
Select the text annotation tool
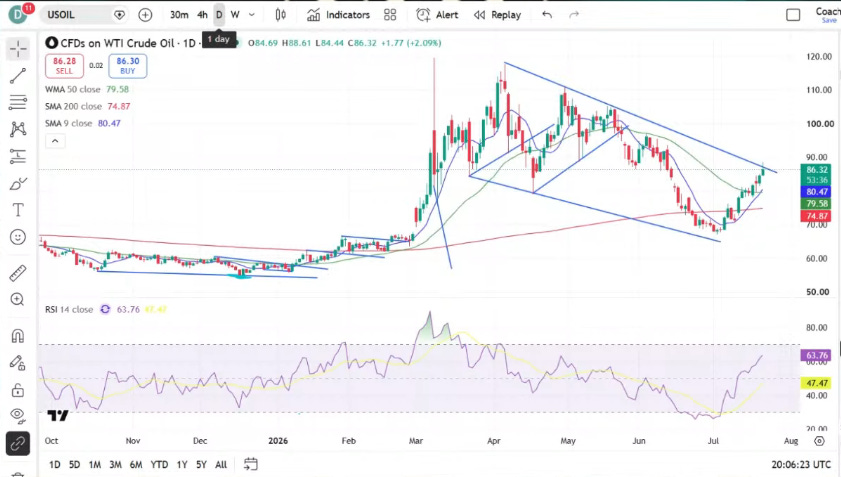tap(18, 210)
